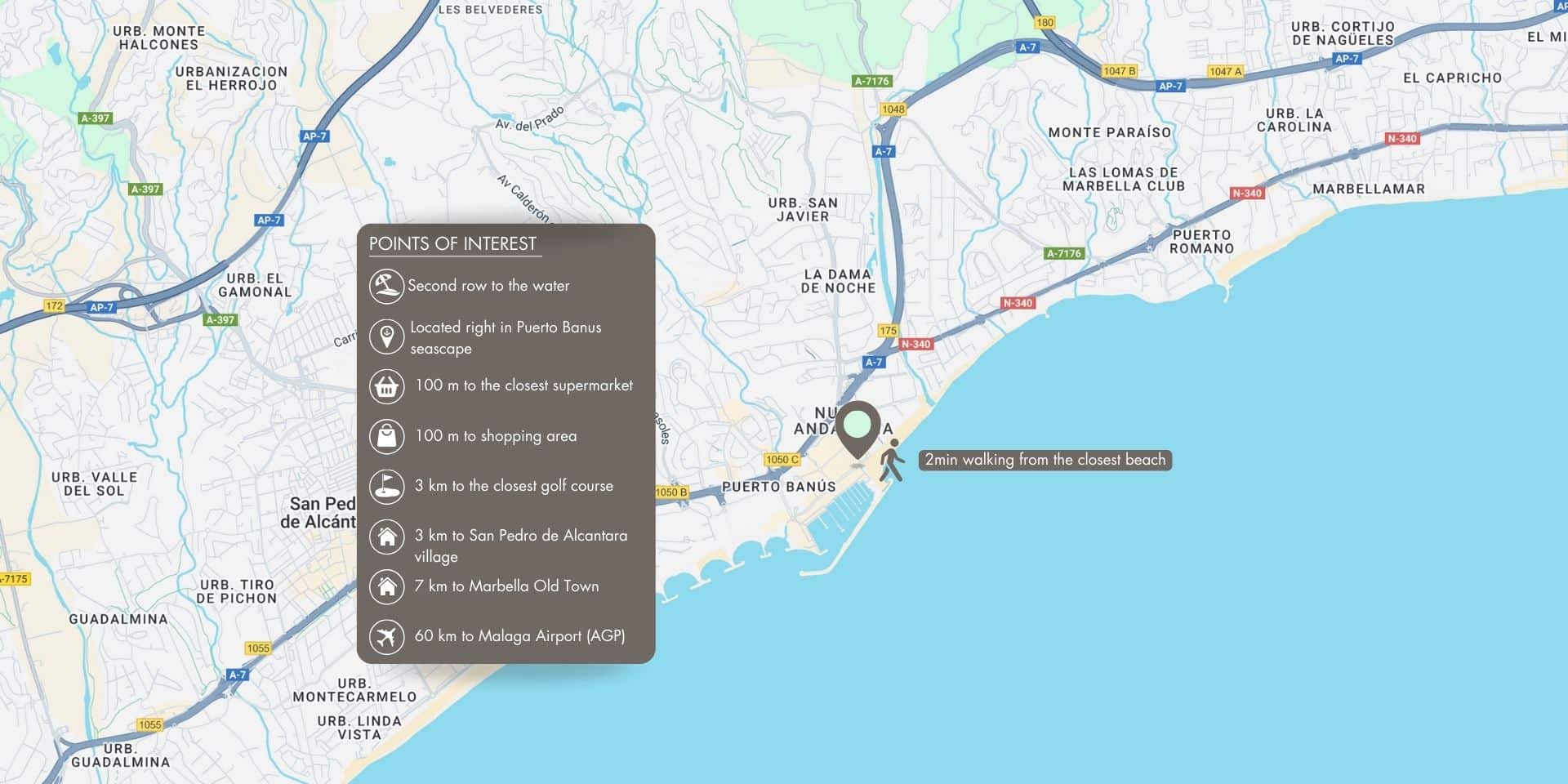Click the beach umbrella icon for second row

click(x=386, y=286)
